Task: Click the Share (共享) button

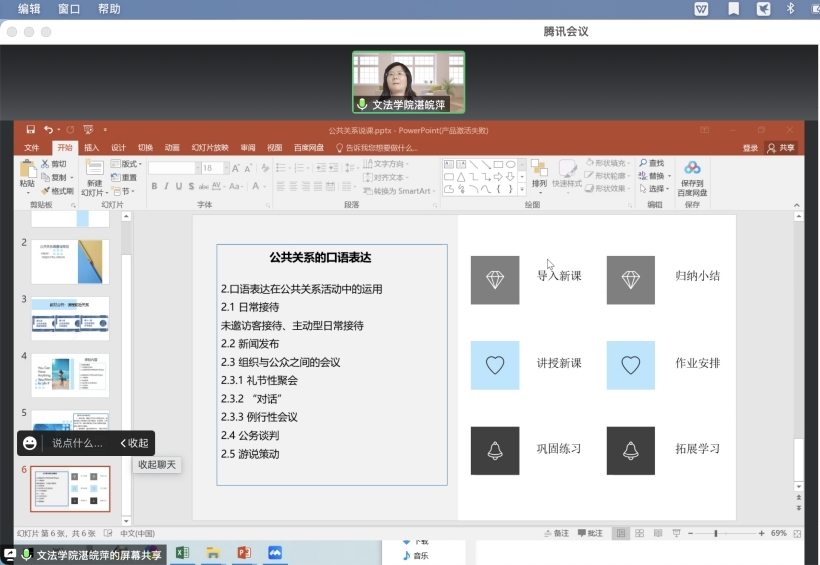Action: pyautogui.click(x=782, y=148)
